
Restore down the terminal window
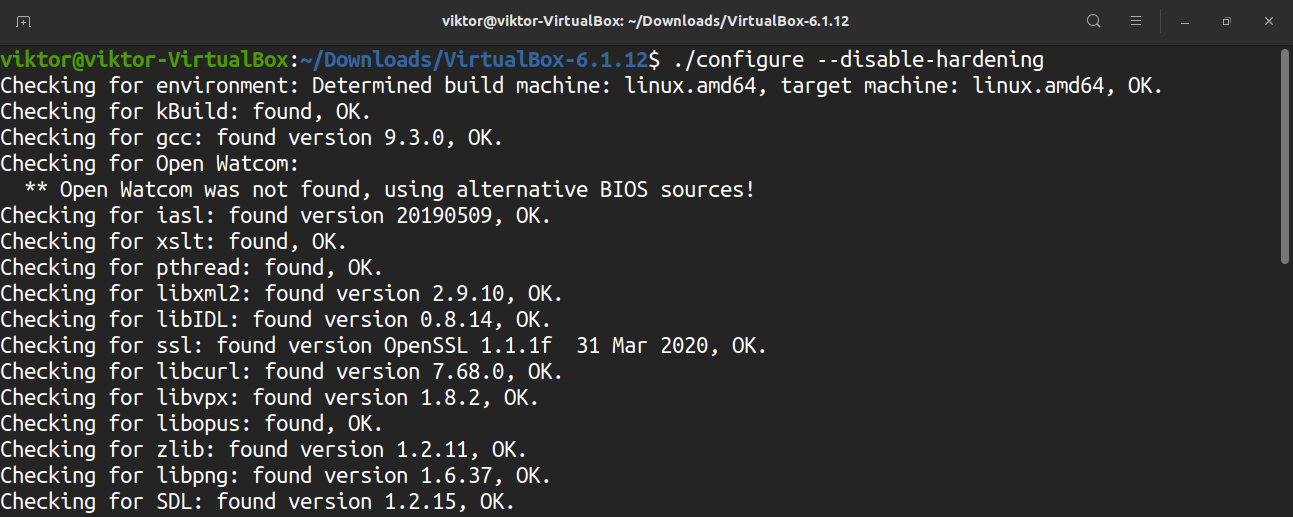pos(1226,21)
